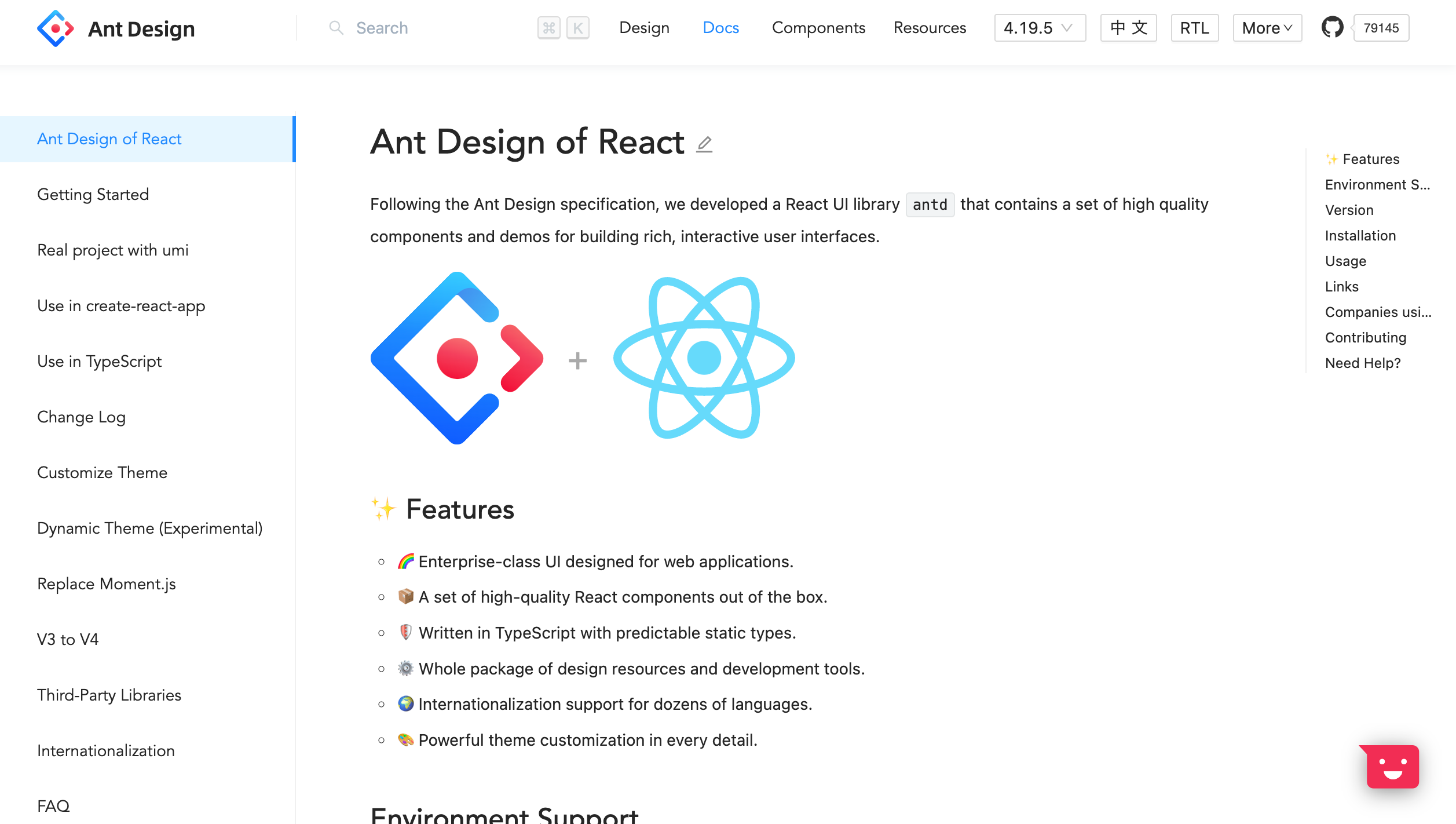The width and height of the screenshot is (1456, 824).
Task: Expand the More menu dropdown
Action: (1267, 28)
